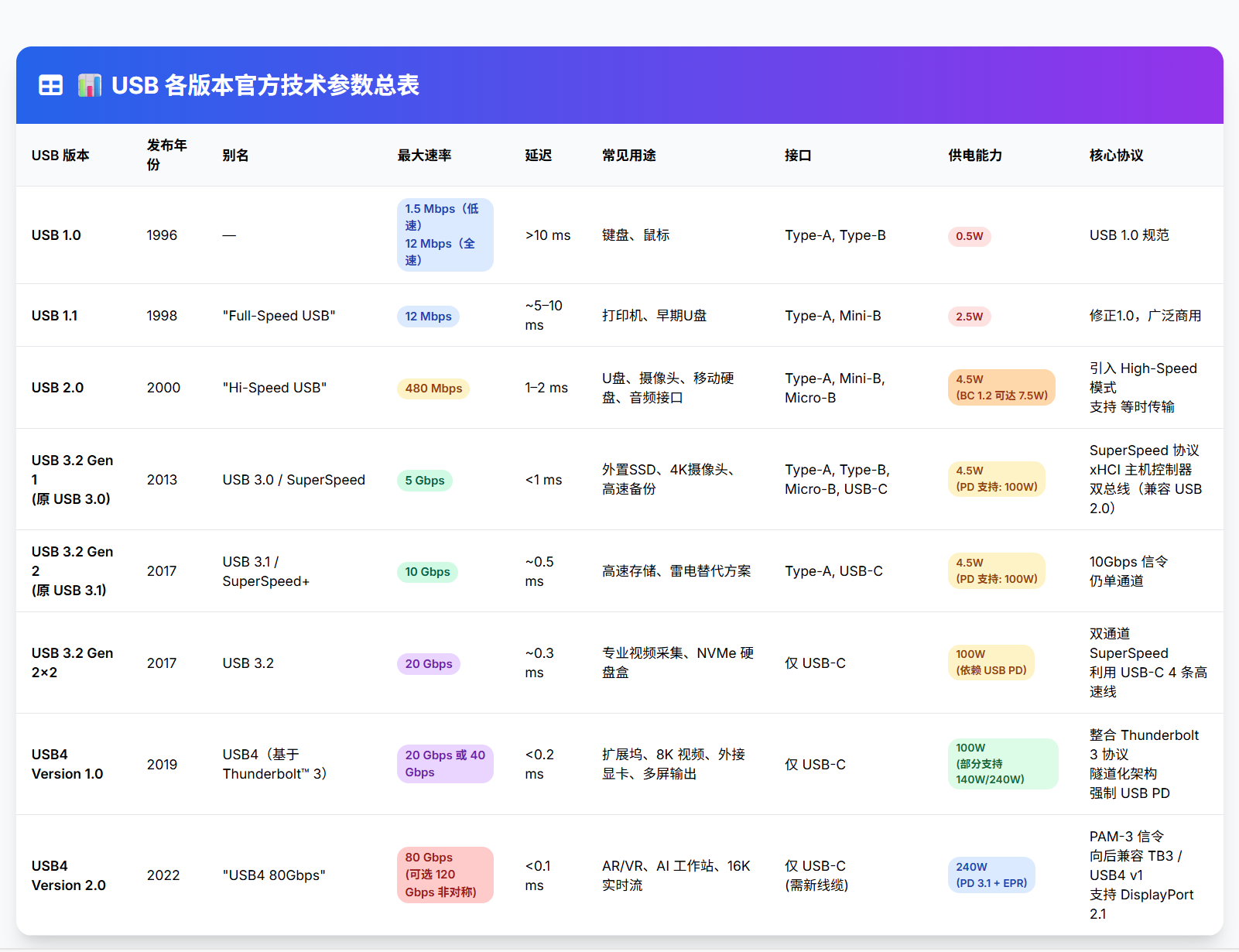Viewport: 1239px width, 952px height.
Task: Click the protocol cell 'USB 1.0 规范'
Action: [1129, 235]
